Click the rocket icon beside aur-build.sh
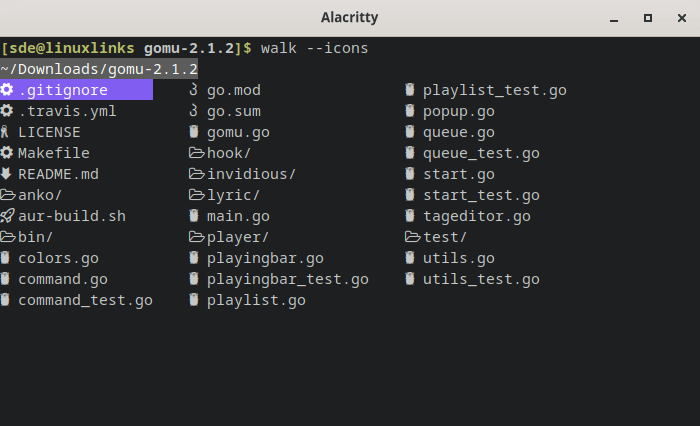The width and height of the screenshot is (700, 426). [7, 216]
